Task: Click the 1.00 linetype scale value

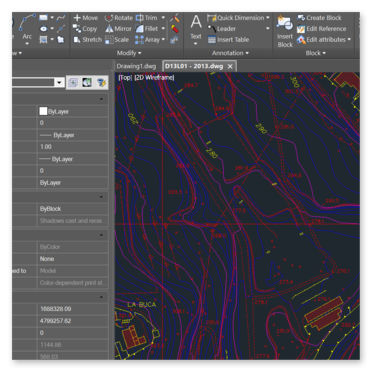Action: 46,147
